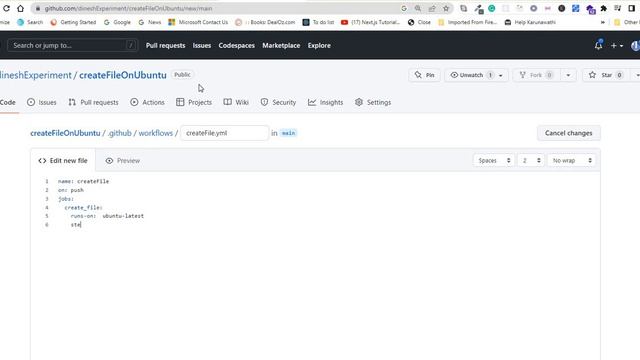
Task: Reload the page with the browser refresh icon
Action: pyautogui.click(x=6, y=8)
